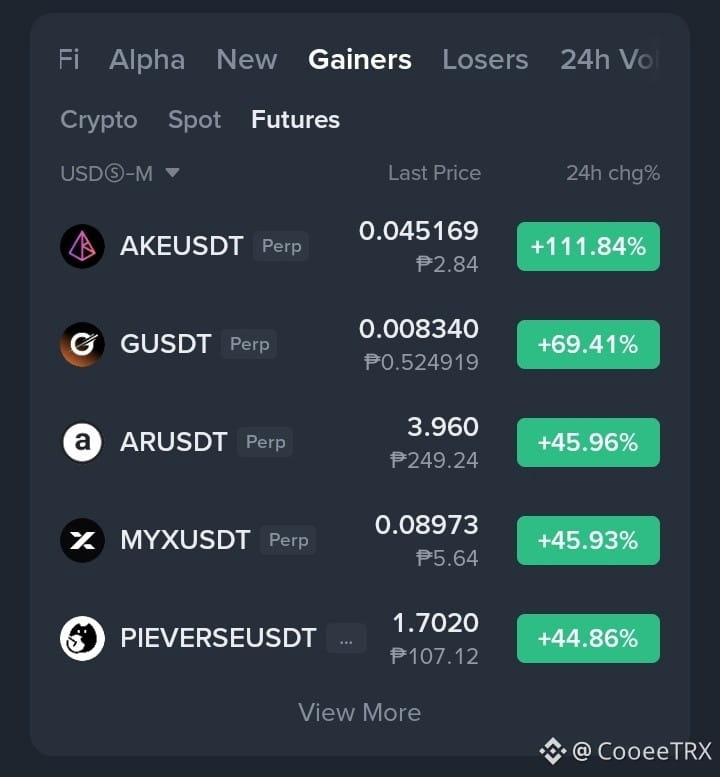Image resolution: width=720 pixels, height=777 pixels.
Task: Open the truncated tag next to PIEVERSEUSDT
Action: pyautogui.click(x=346, y=638)
